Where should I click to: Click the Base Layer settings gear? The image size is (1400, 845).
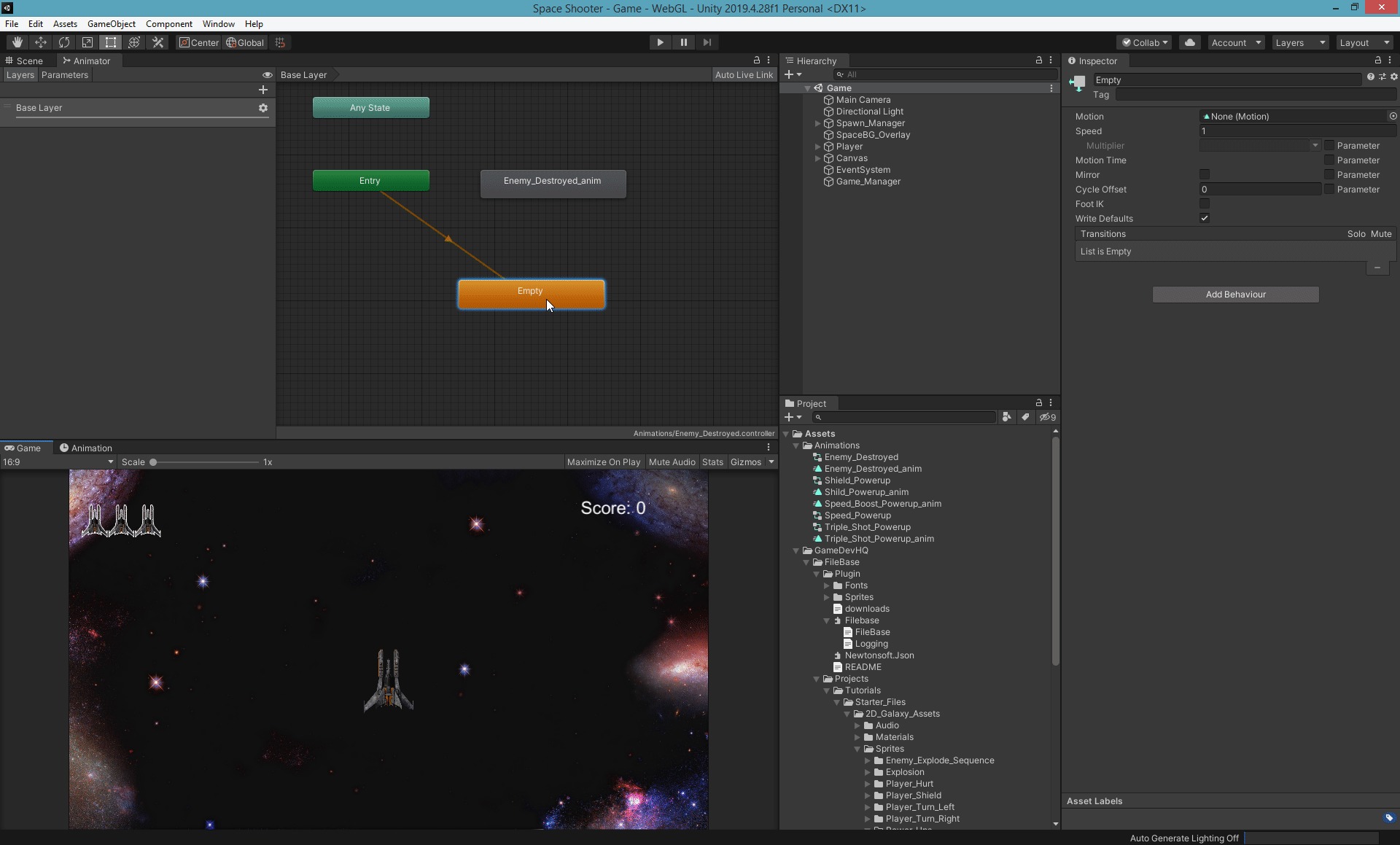pyautogui.click(x=263, y=108)
